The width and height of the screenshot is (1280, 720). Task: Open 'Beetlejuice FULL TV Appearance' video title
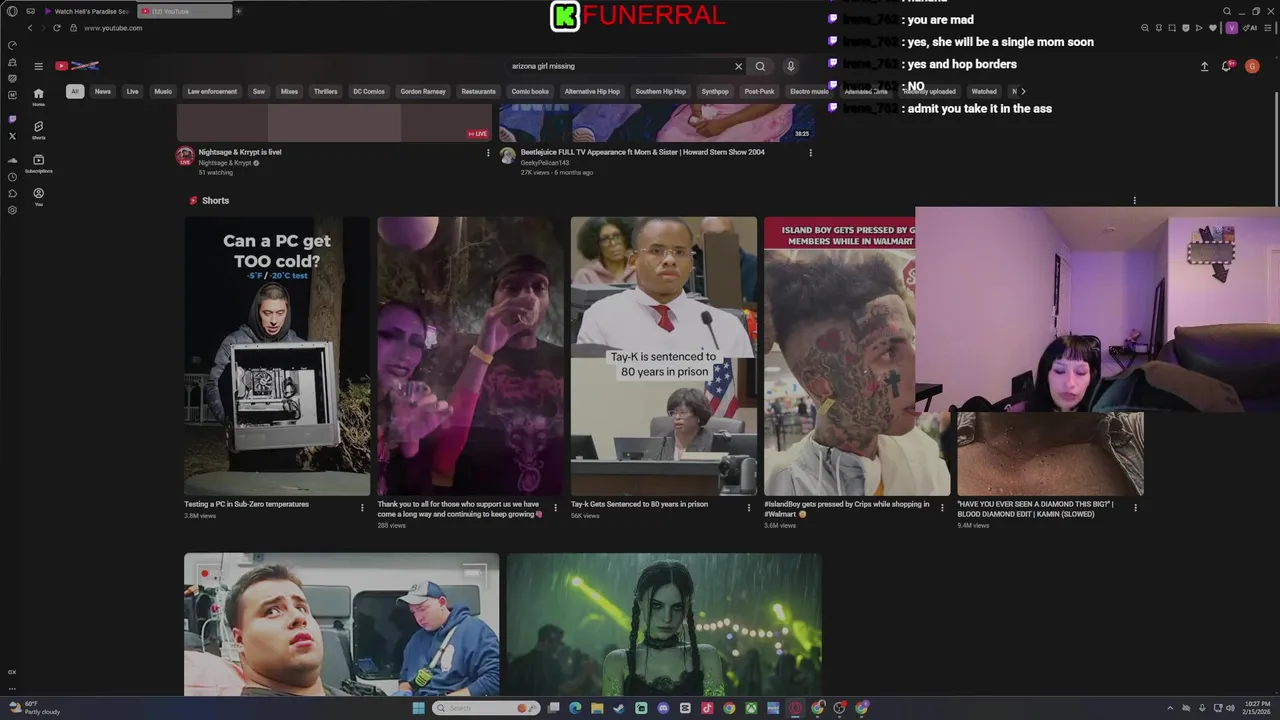pyautogui.click(x=642, y=152)
